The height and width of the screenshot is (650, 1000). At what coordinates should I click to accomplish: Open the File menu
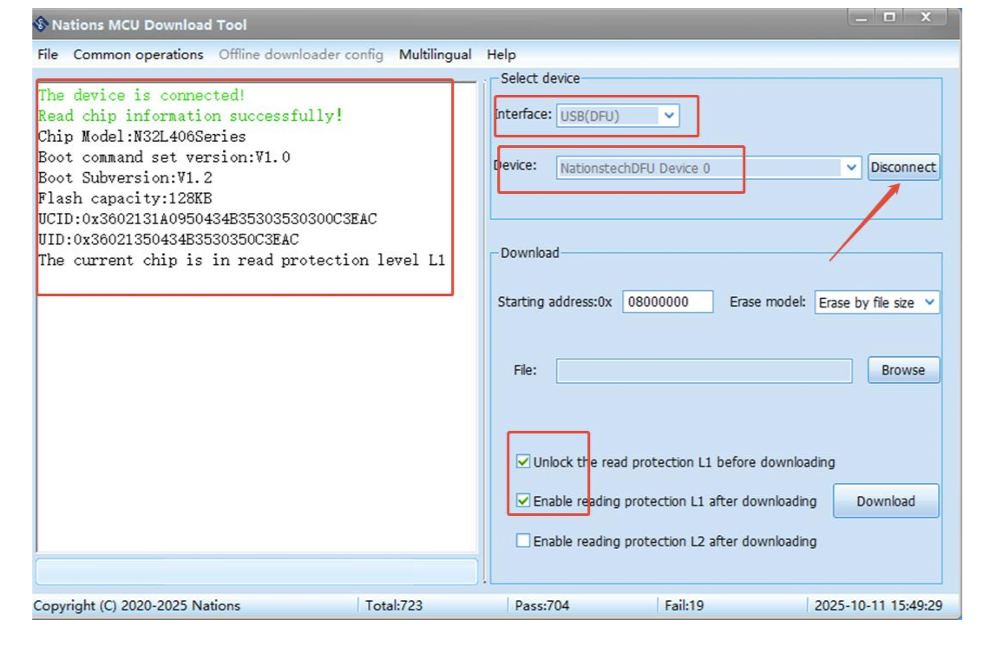pos(48,55)
